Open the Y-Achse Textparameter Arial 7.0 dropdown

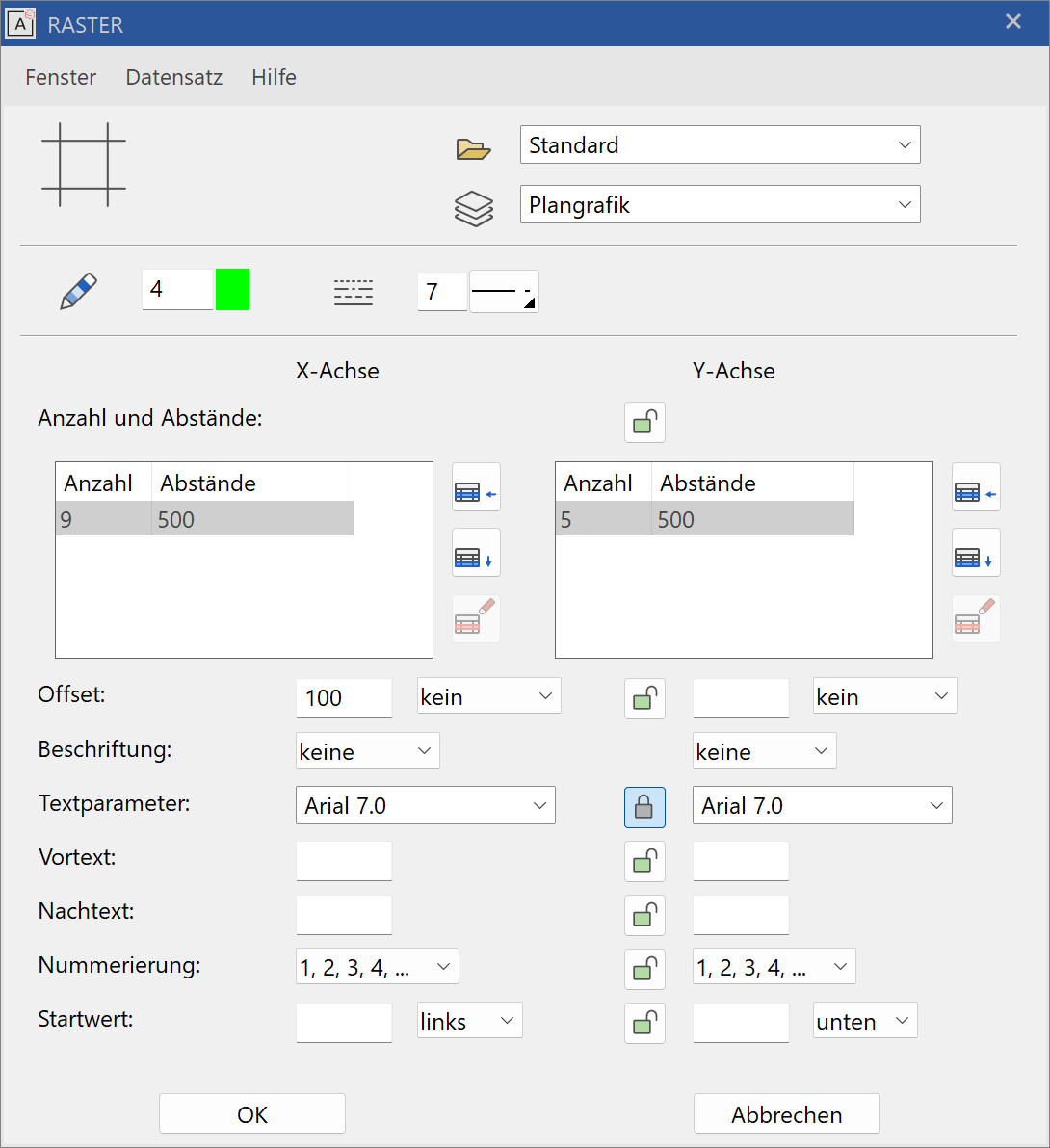tap(823, 805)
